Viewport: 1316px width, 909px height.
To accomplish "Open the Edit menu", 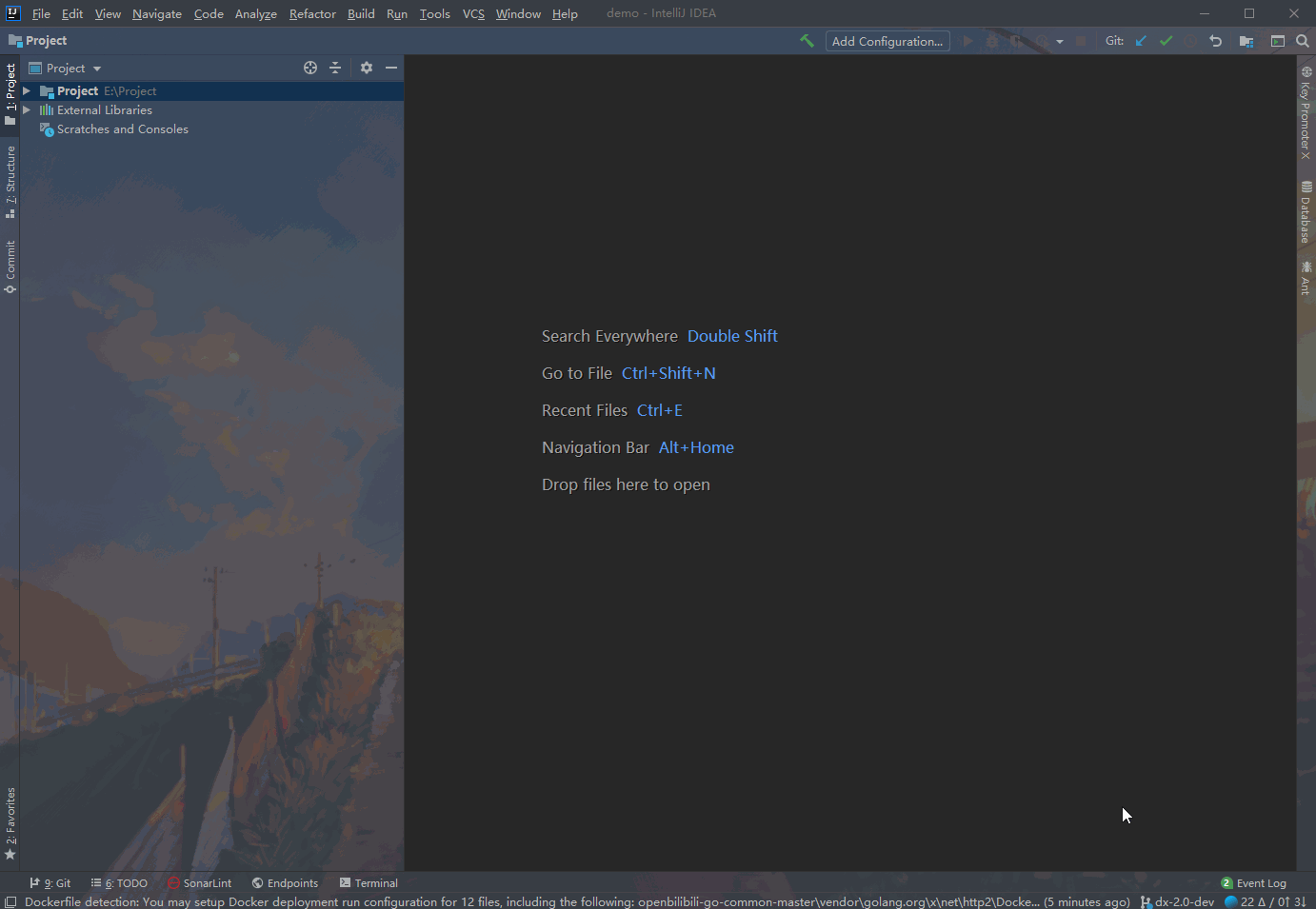I will click(x=72, y=13).
